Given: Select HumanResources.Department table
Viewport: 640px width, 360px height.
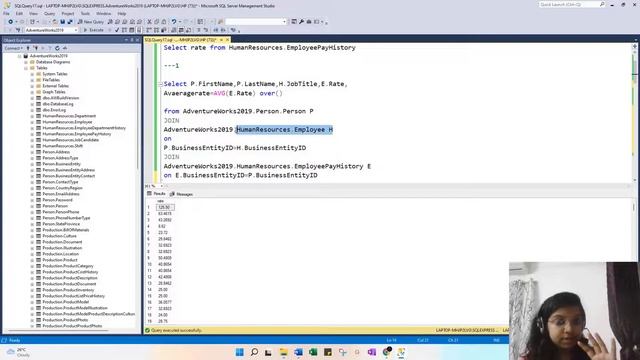Looking at the screenshot, I should [x=69, y=116].
